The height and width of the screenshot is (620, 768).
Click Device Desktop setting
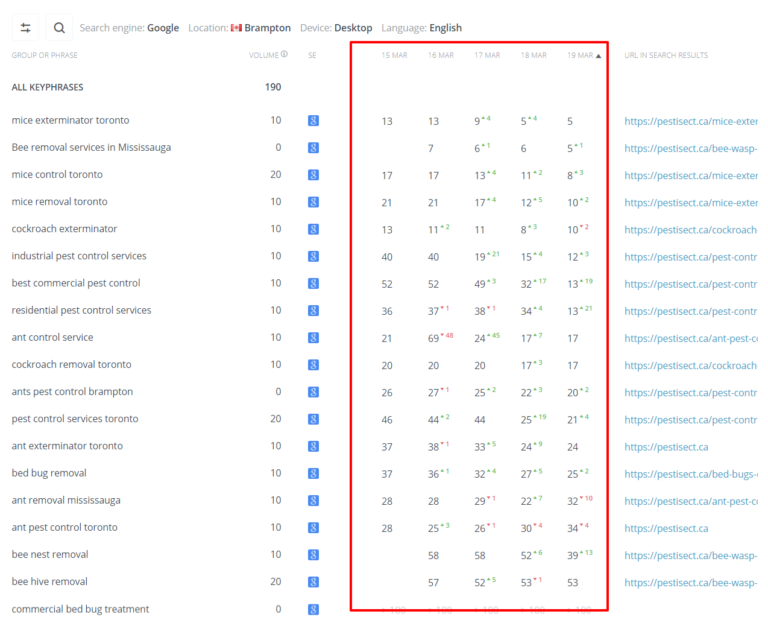[336, 28]
